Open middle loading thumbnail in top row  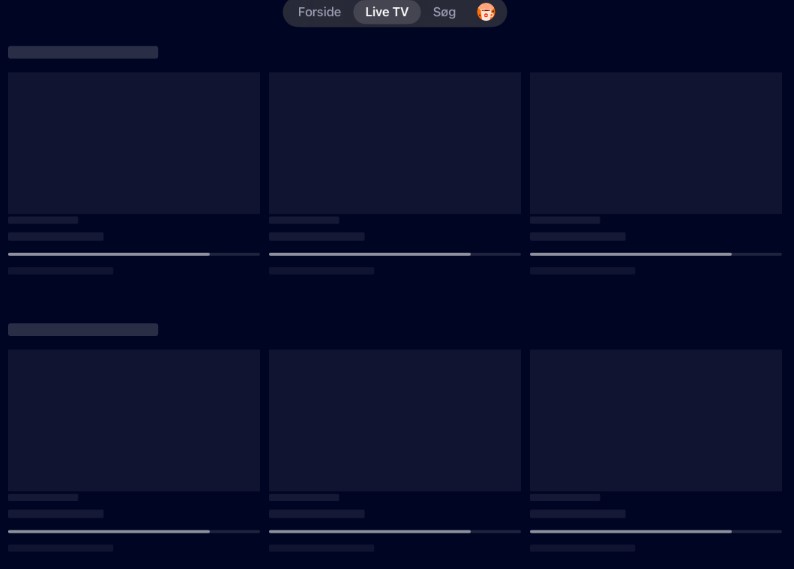(x=395, y=143)
